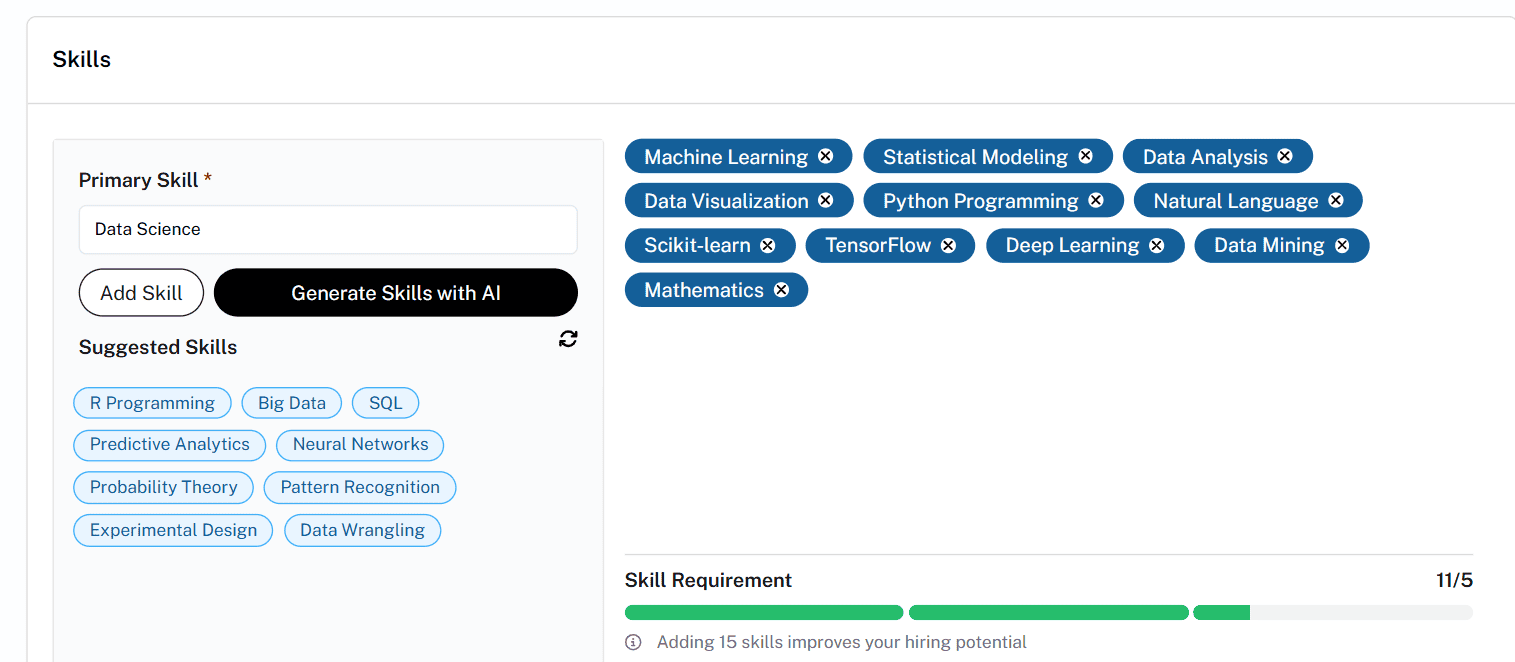Add the SQL suggested skill

pos(386,403)
